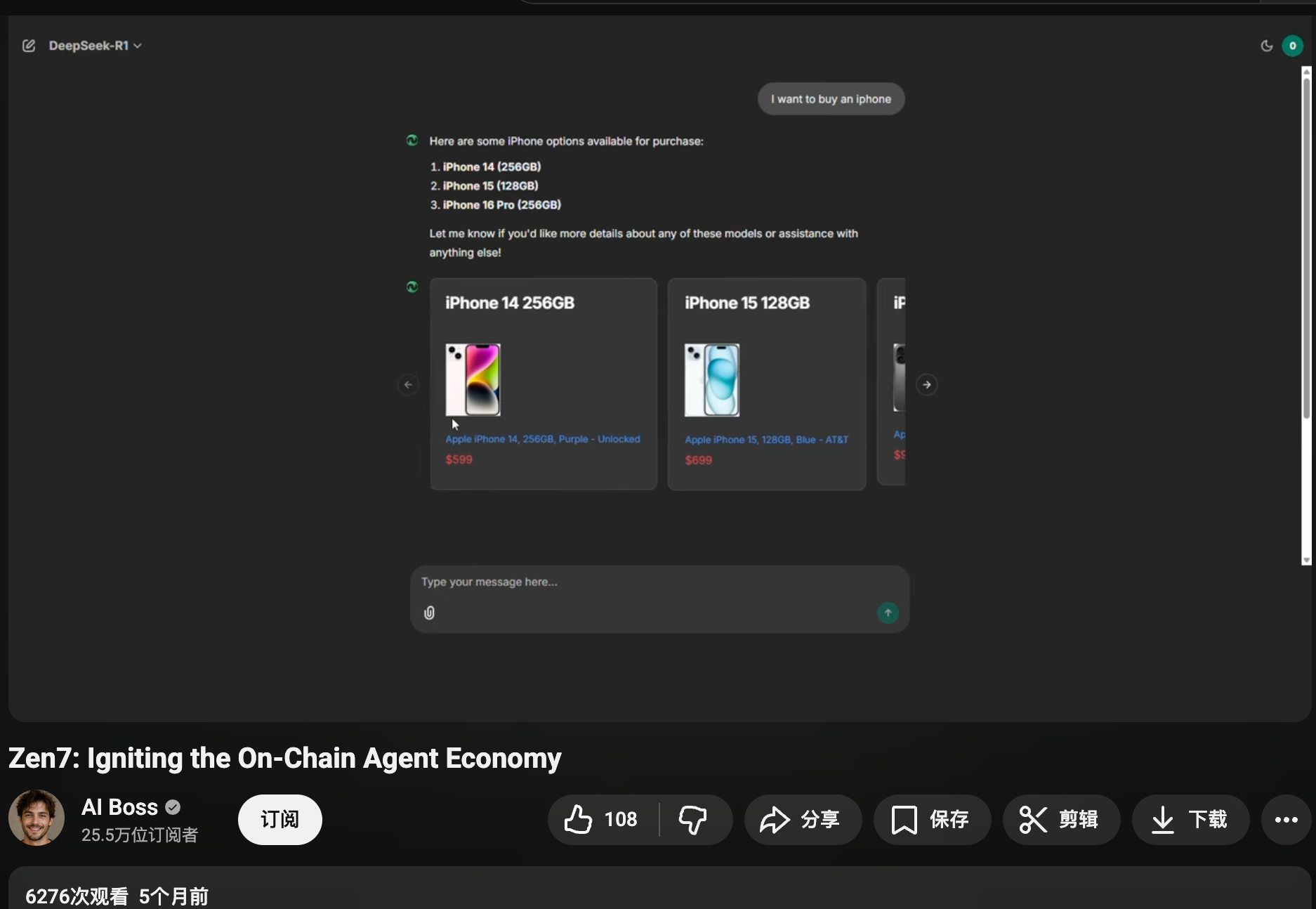
Task: Click the new chat edit icon
Action: [29, 46]
